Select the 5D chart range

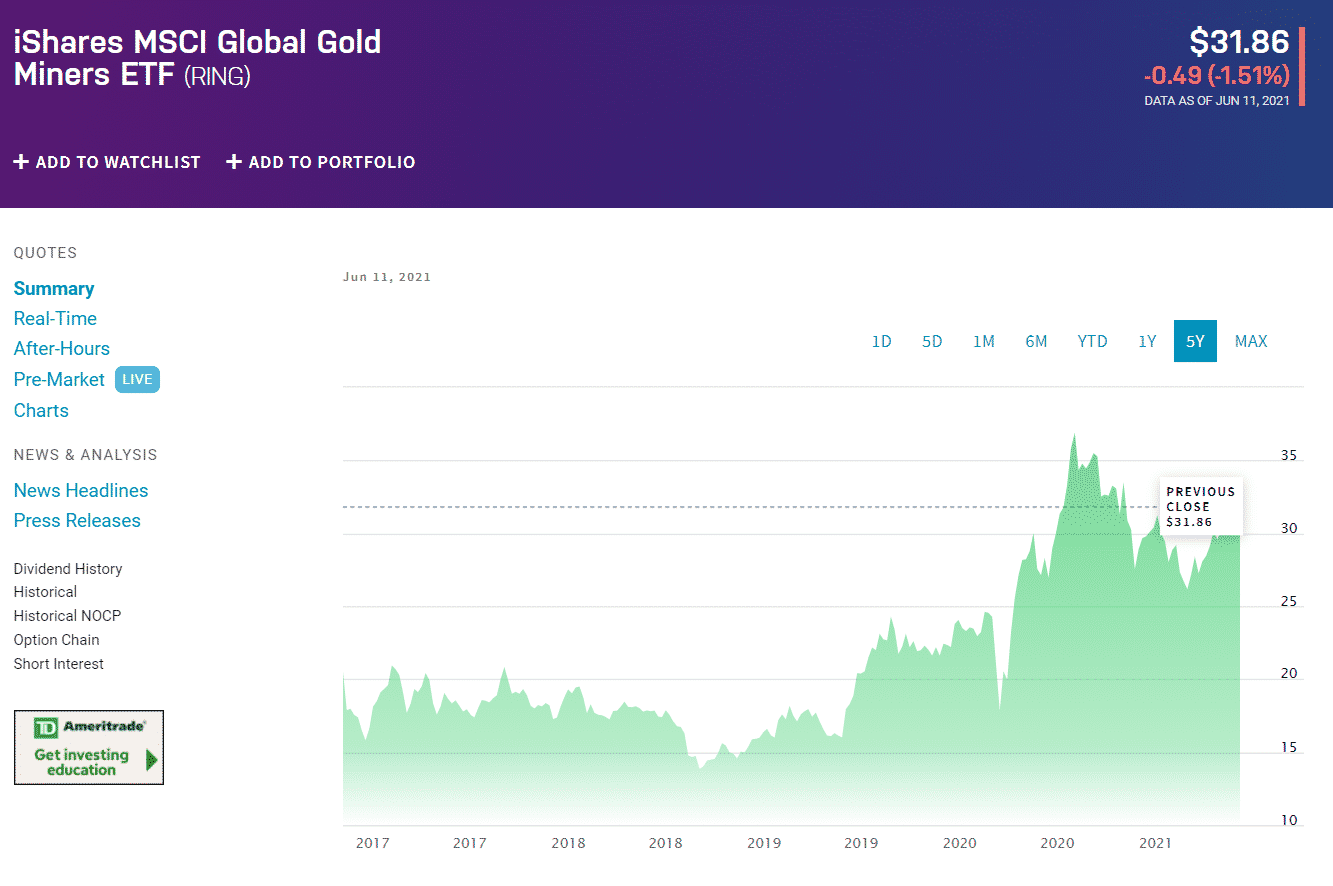tap(932, 342)
